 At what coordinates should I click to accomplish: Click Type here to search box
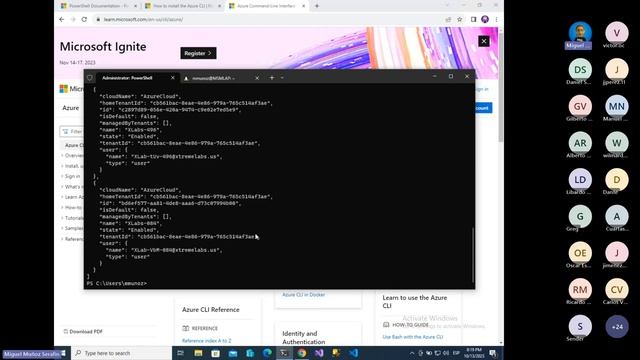click(122, 353)
